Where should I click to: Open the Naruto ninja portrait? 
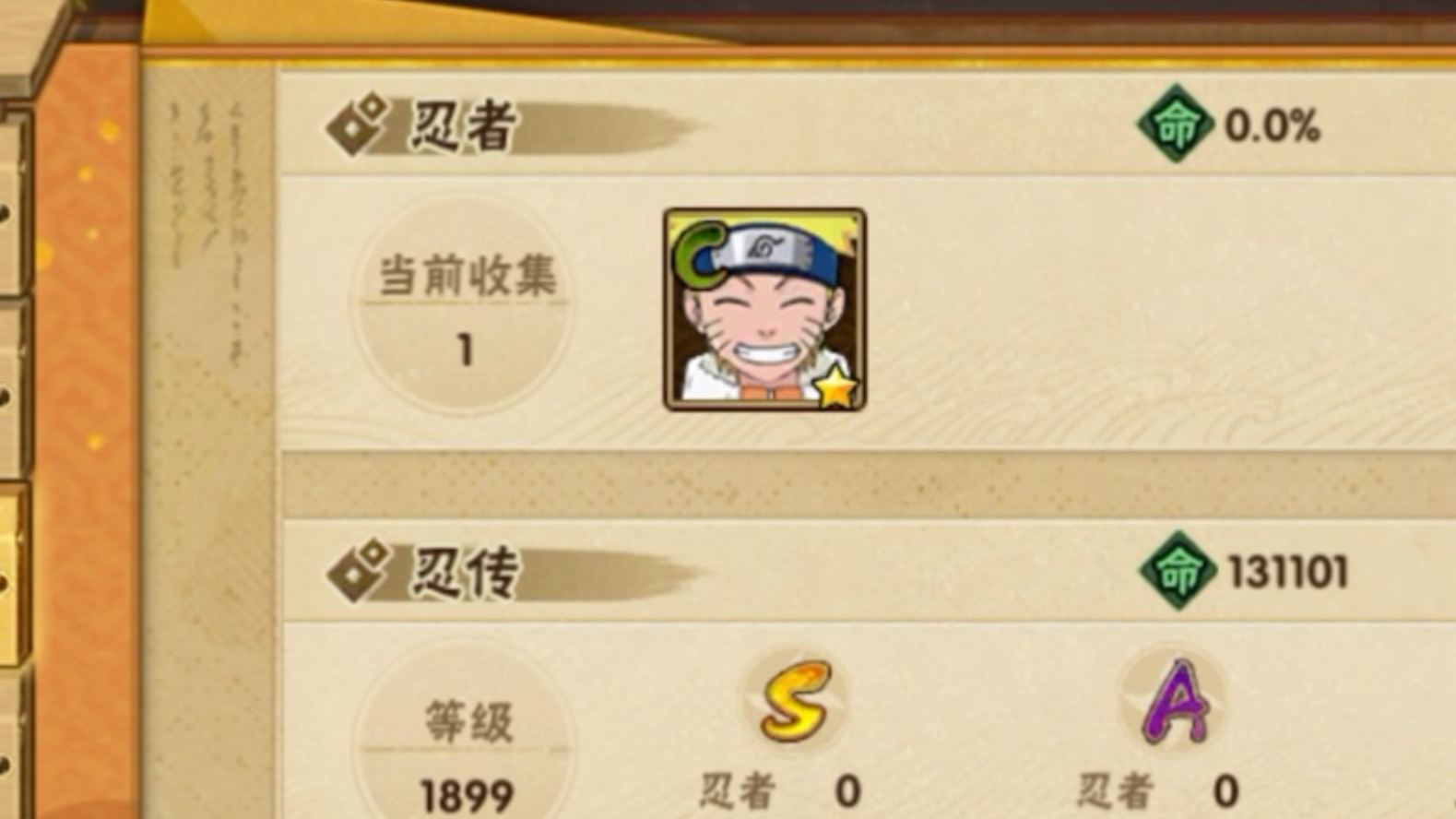tap(764, 309)
